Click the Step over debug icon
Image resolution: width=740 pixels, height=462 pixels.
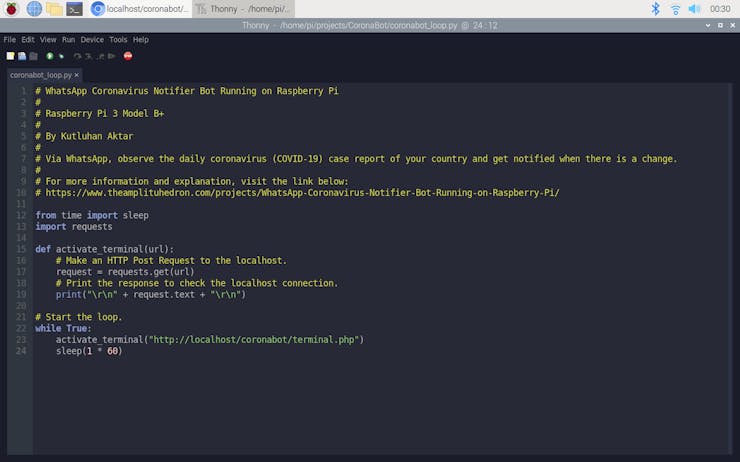(x=77, y=56)
